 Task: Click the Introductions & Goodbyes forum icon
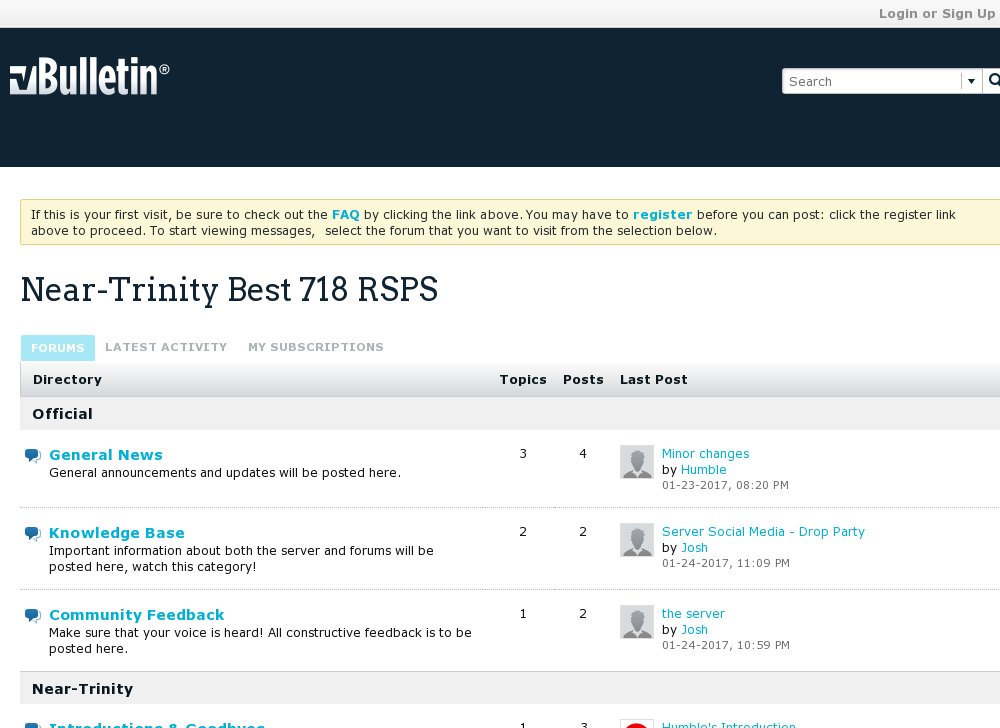tap(31, 725)
